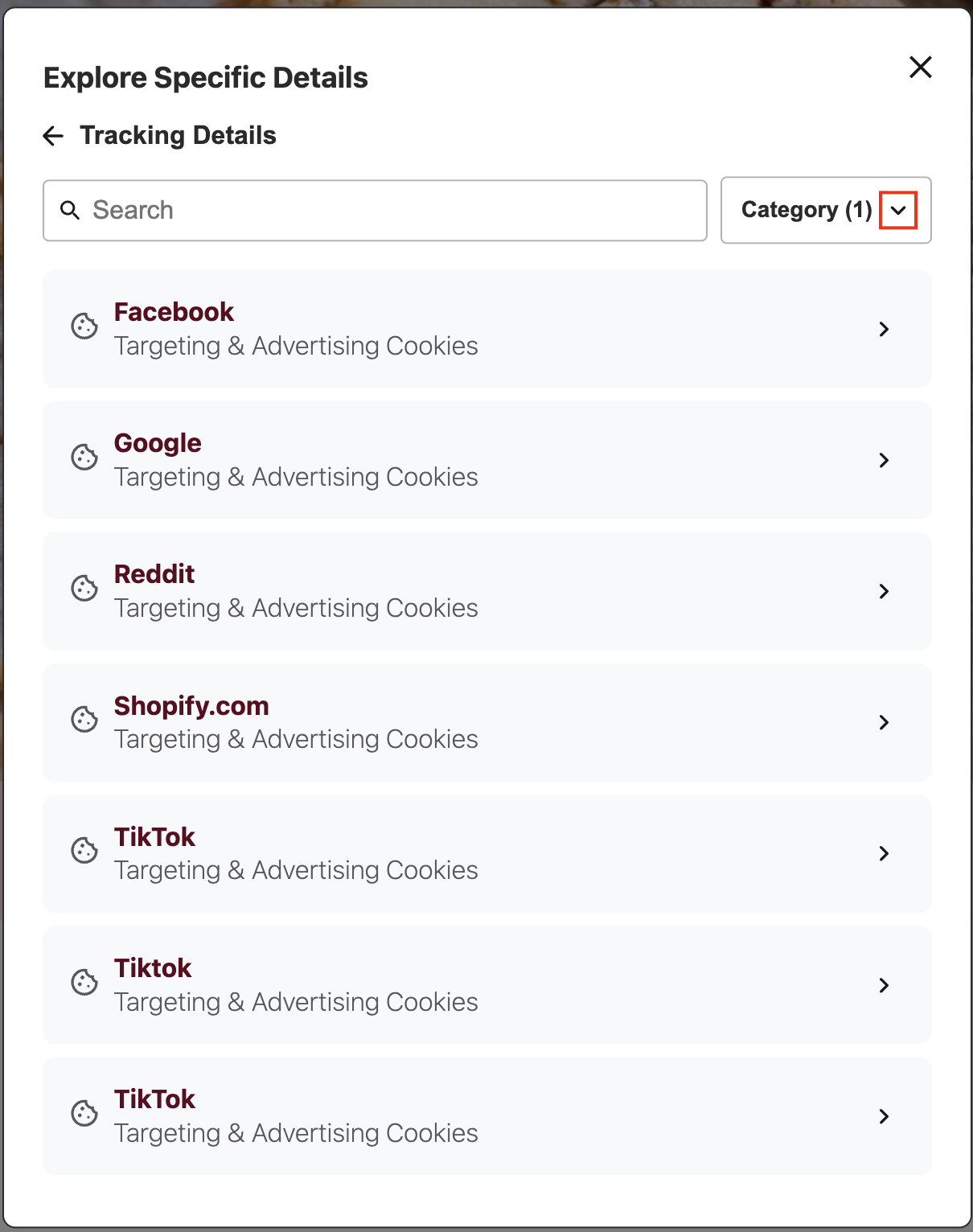The width and height of the screenshot is (973, 1232).
Task: Click the cookie icon beside Google
Action: [x=84, y=458]
